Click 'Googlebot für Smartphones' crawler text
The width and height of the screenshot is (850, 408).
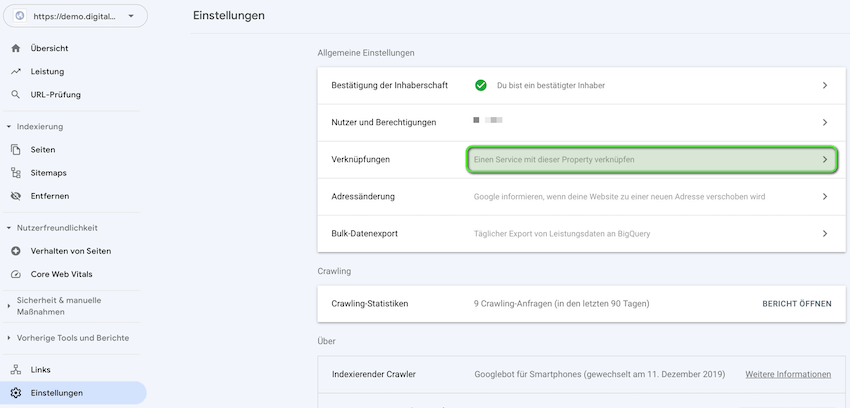(600, 374)
